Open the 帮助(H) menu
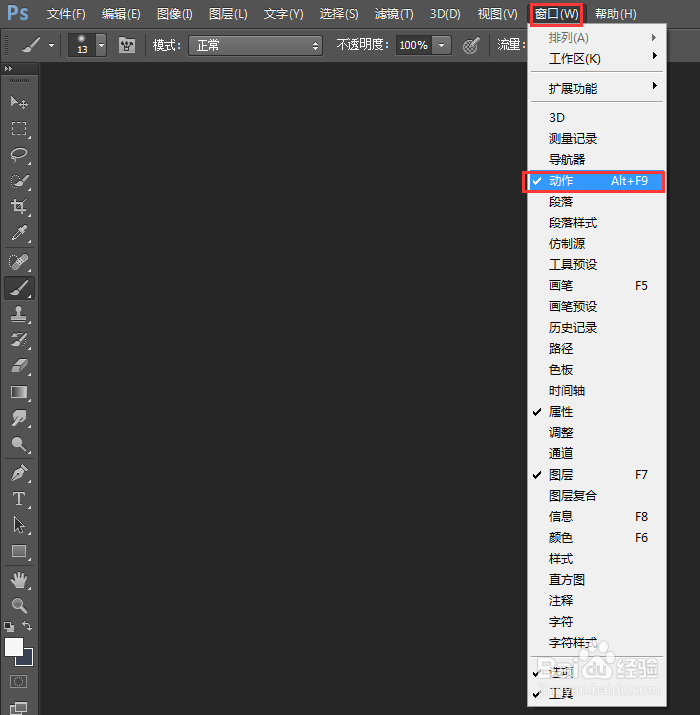Viewport: 700px width, 715px height. pyautogui.click(x=615, y=14)
